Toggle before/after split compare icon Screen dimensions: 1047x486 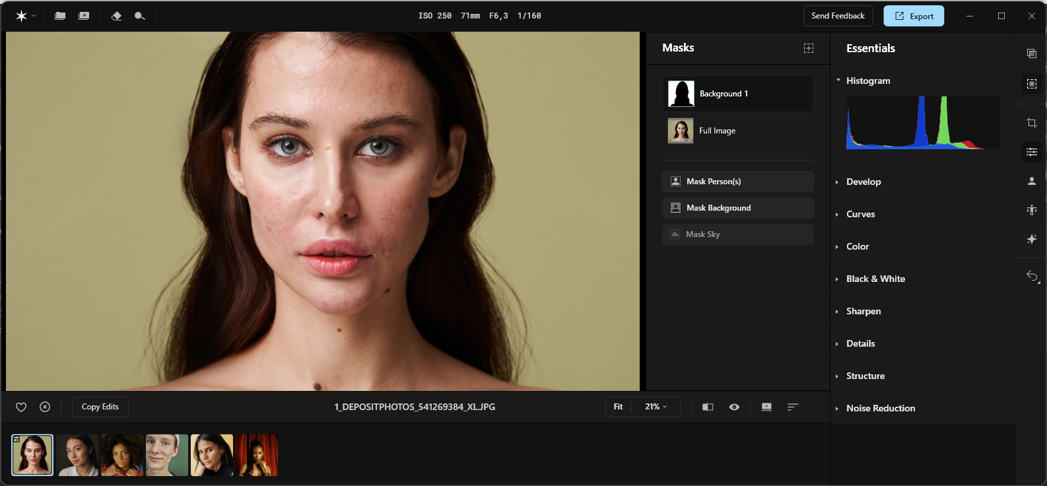coord(708,407)
